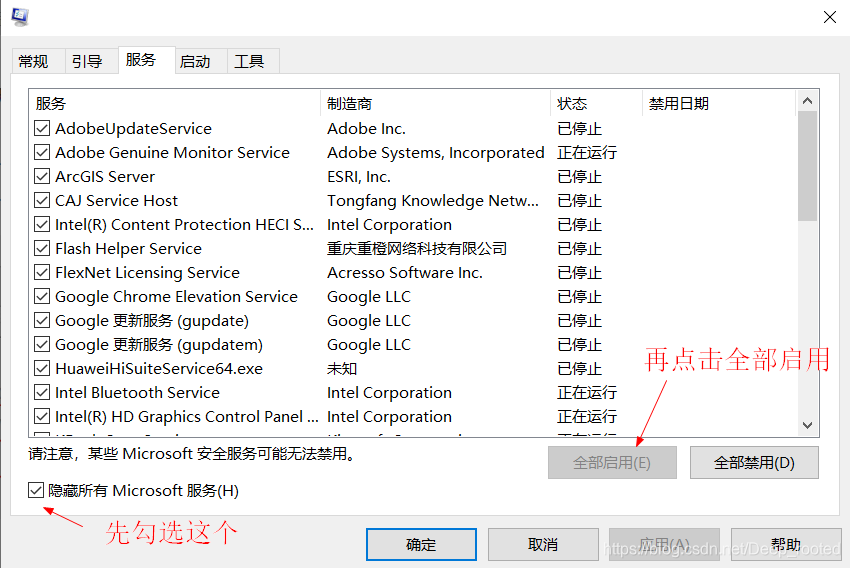Click the services list scrollbar thumb
The width and height of the screenshot is (850, 568).
[807, 166]
